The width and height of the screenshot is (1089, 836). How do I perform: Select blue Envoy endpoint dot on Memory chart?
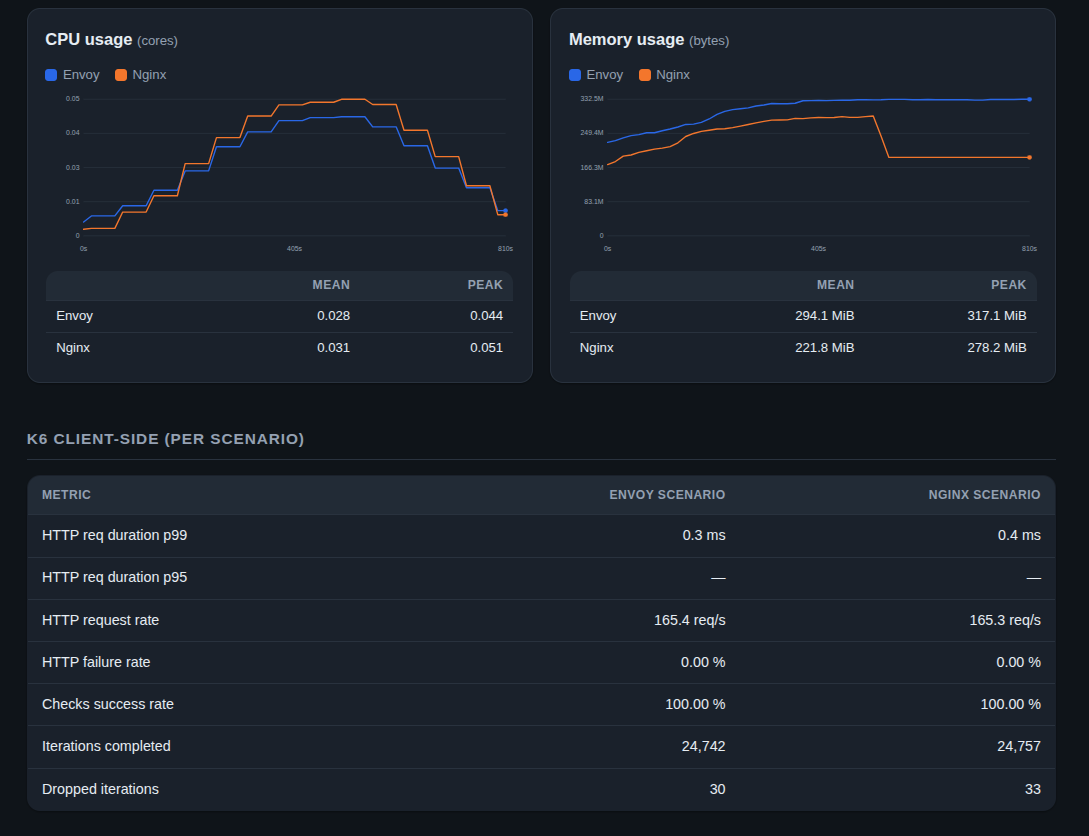click(1029, 99)
